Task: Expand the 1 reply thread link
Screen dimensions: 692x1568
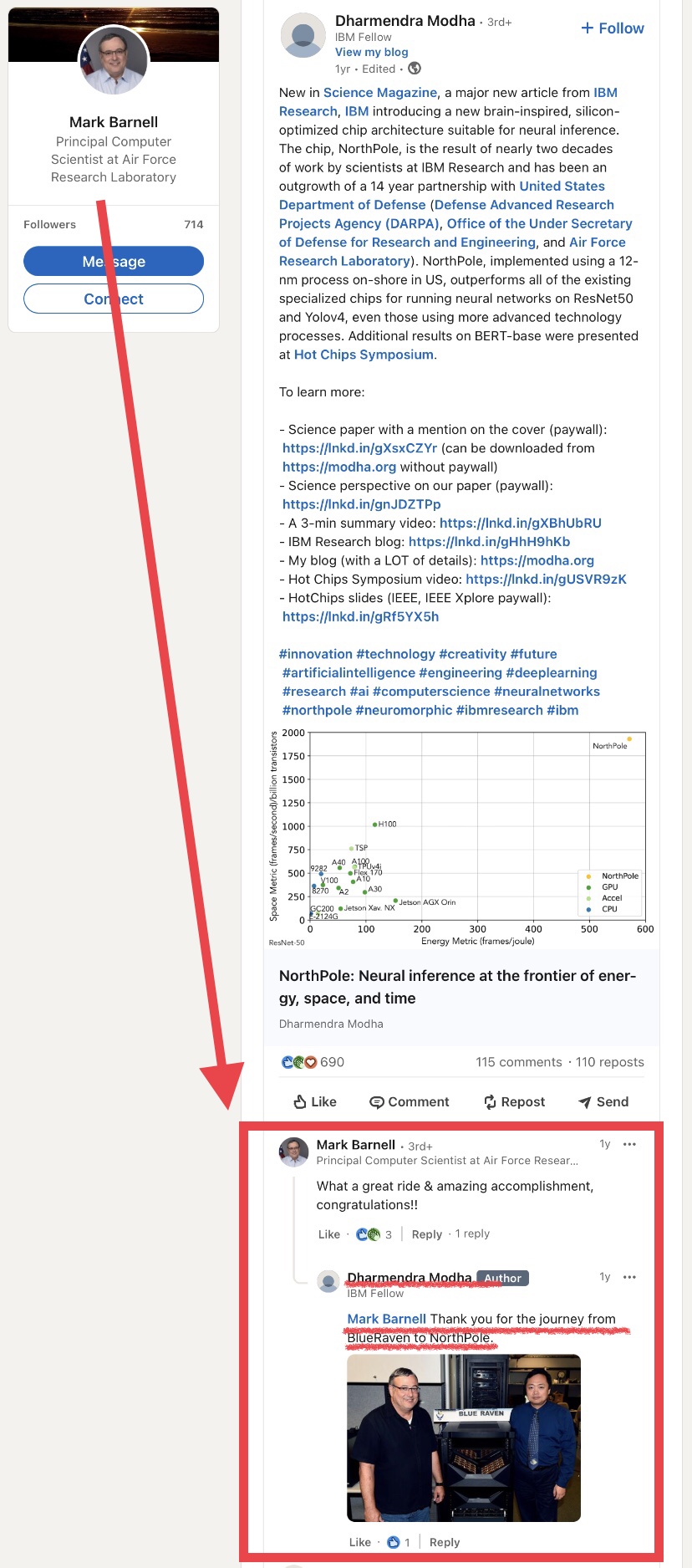Action: (472, 1233)
